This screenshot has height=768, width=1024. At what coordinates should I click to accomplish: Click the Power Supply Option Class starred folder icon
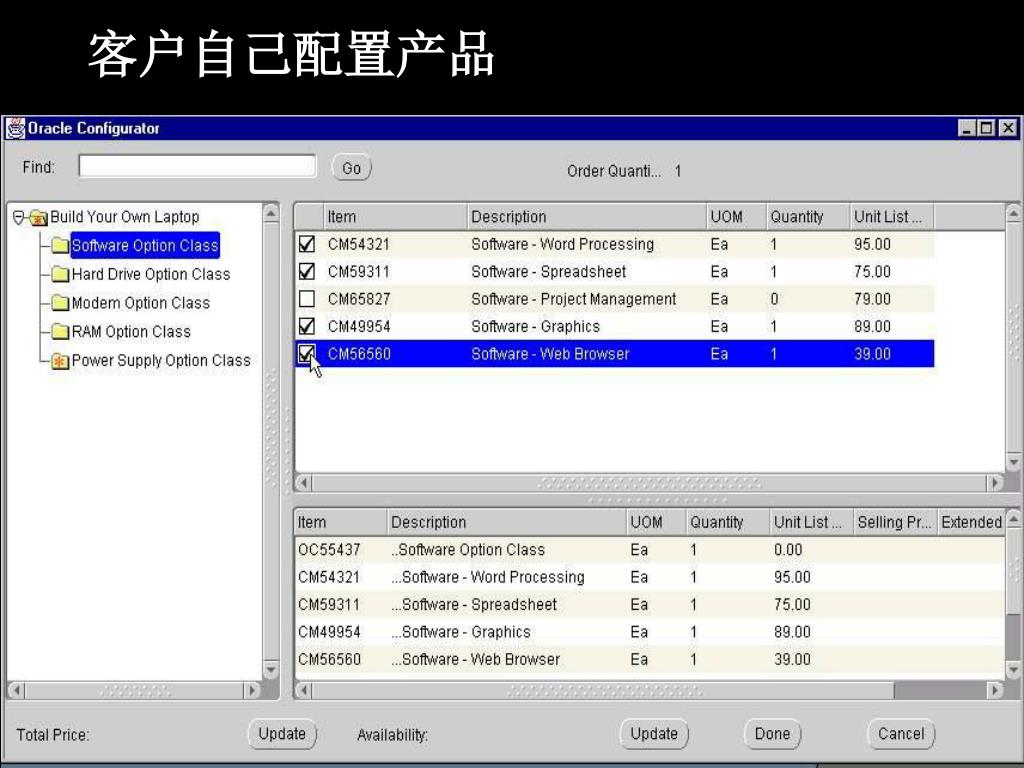click(x=60, y=360)
